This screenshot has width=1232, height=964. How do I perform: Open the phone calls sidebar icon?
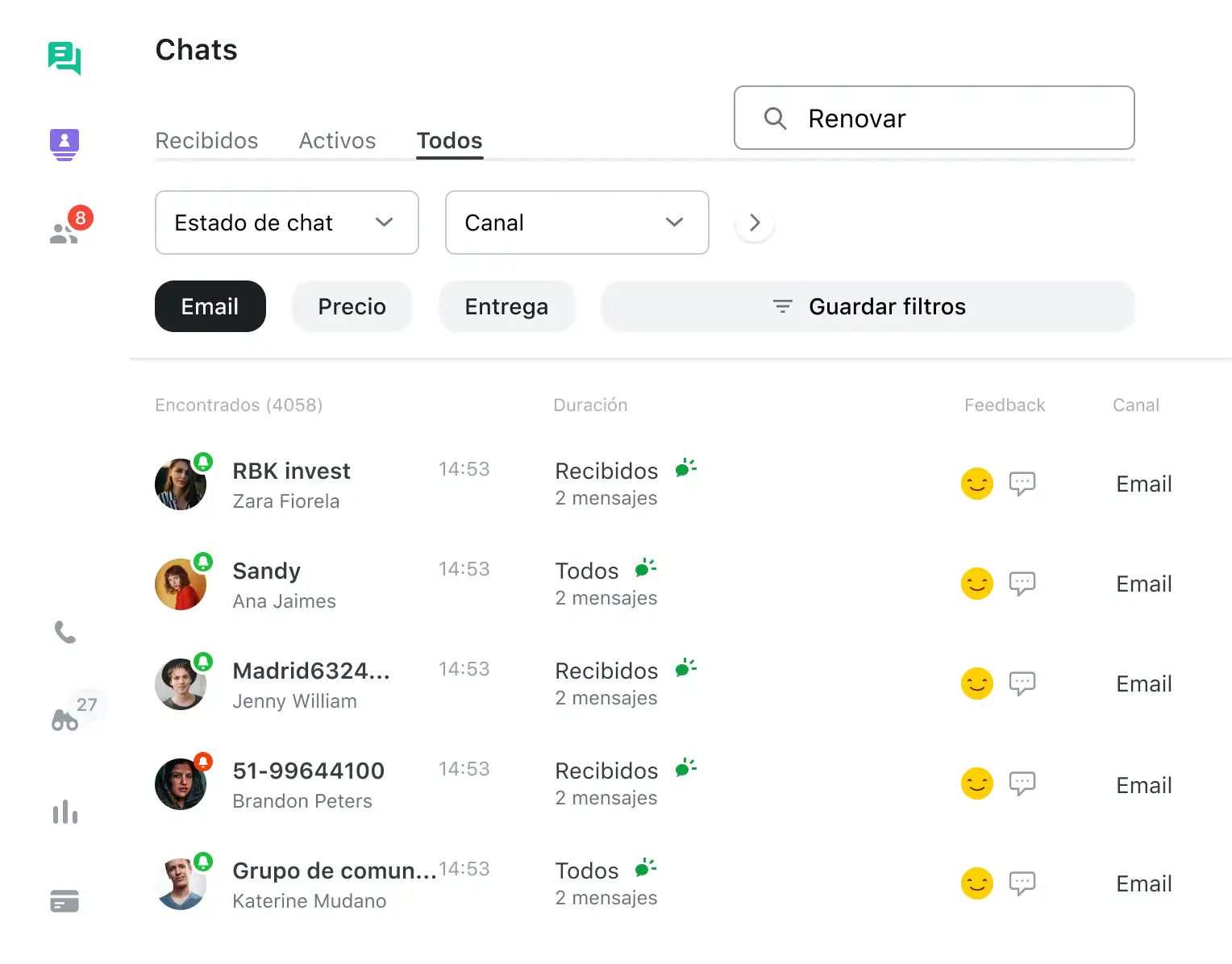coord(65,633)
